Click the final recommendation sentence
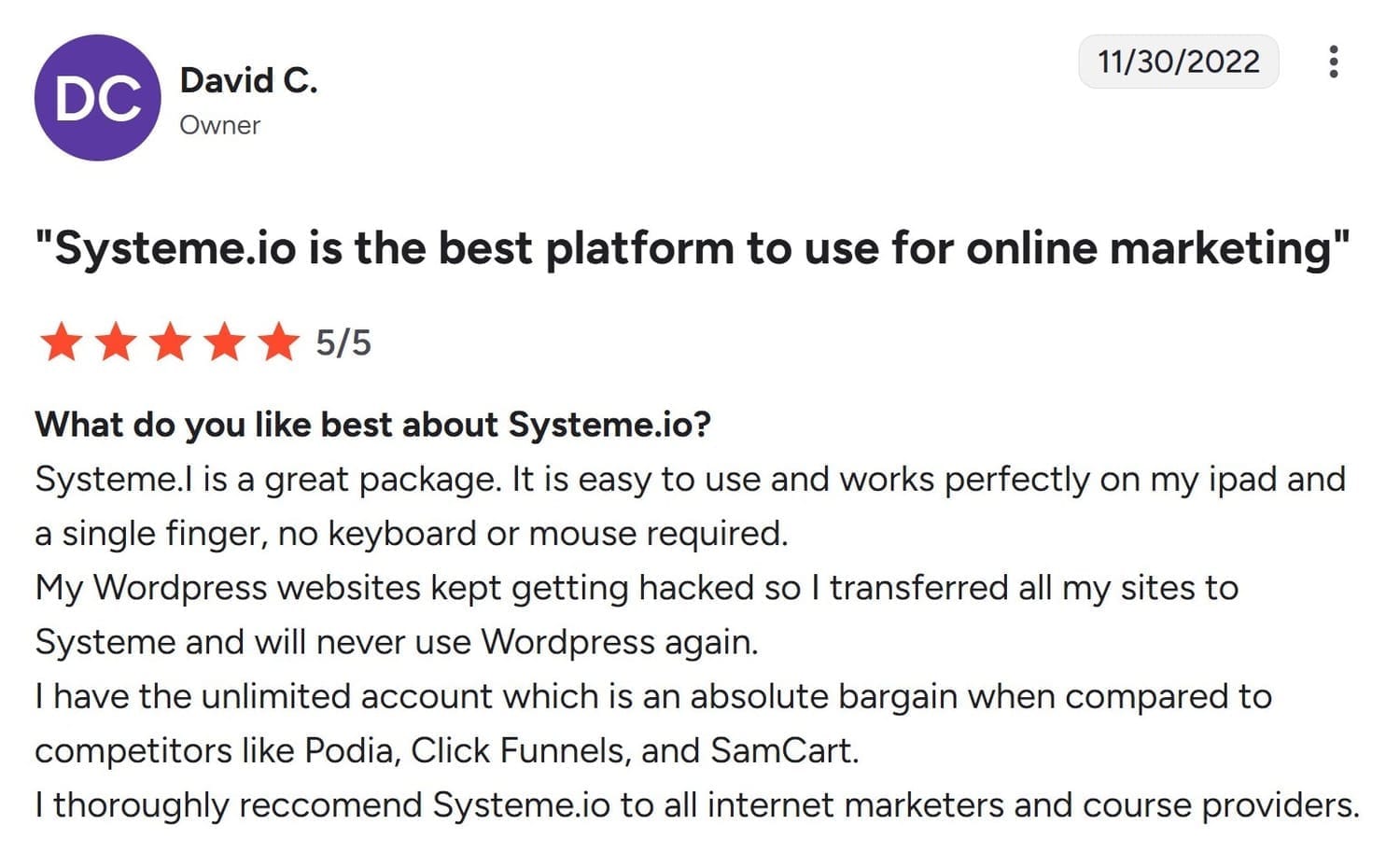Screen dimensions: 1400x852 point(698,803)
